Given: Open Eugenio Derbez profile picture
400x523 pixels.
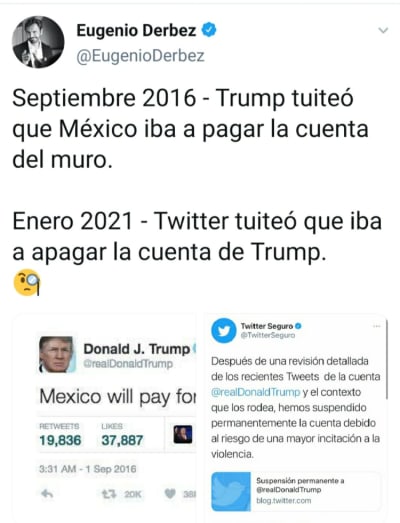Looking at the screenshot, I should coord(38,42).
